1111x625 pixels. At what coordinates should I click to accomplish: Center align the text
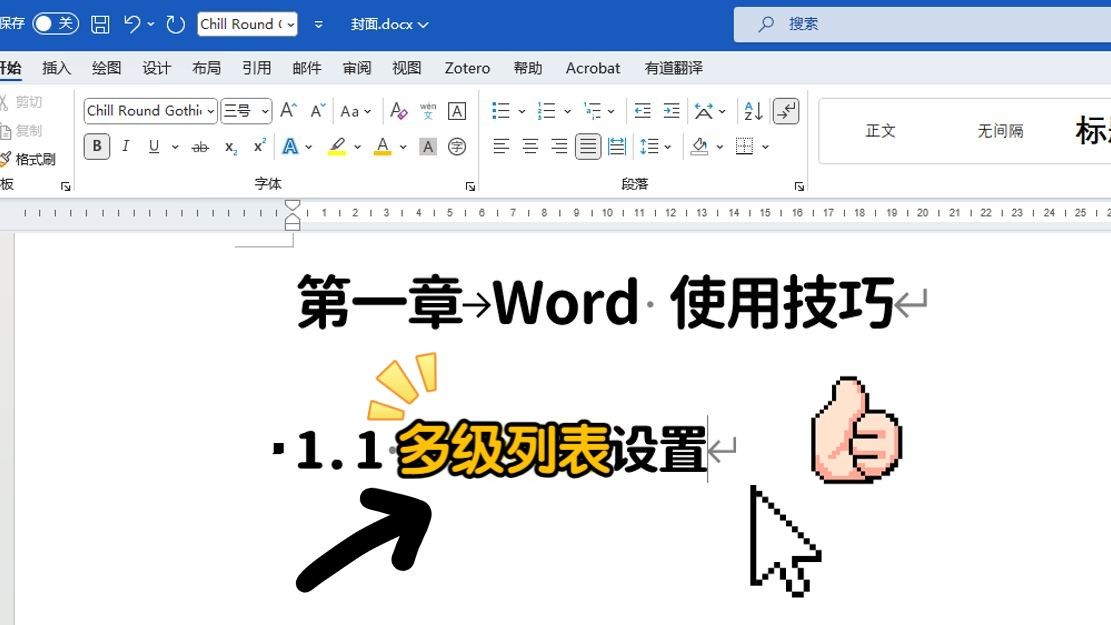pyautogui.click(x=530, y=147)
